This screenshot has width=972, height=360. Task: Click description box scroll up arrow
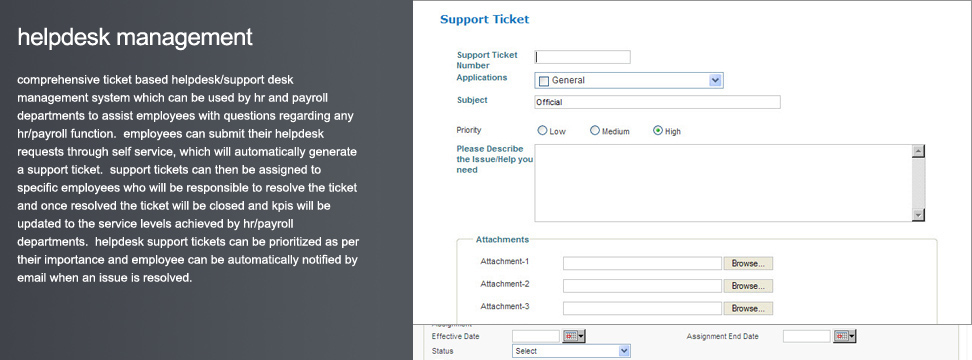(x=919, y=152)
